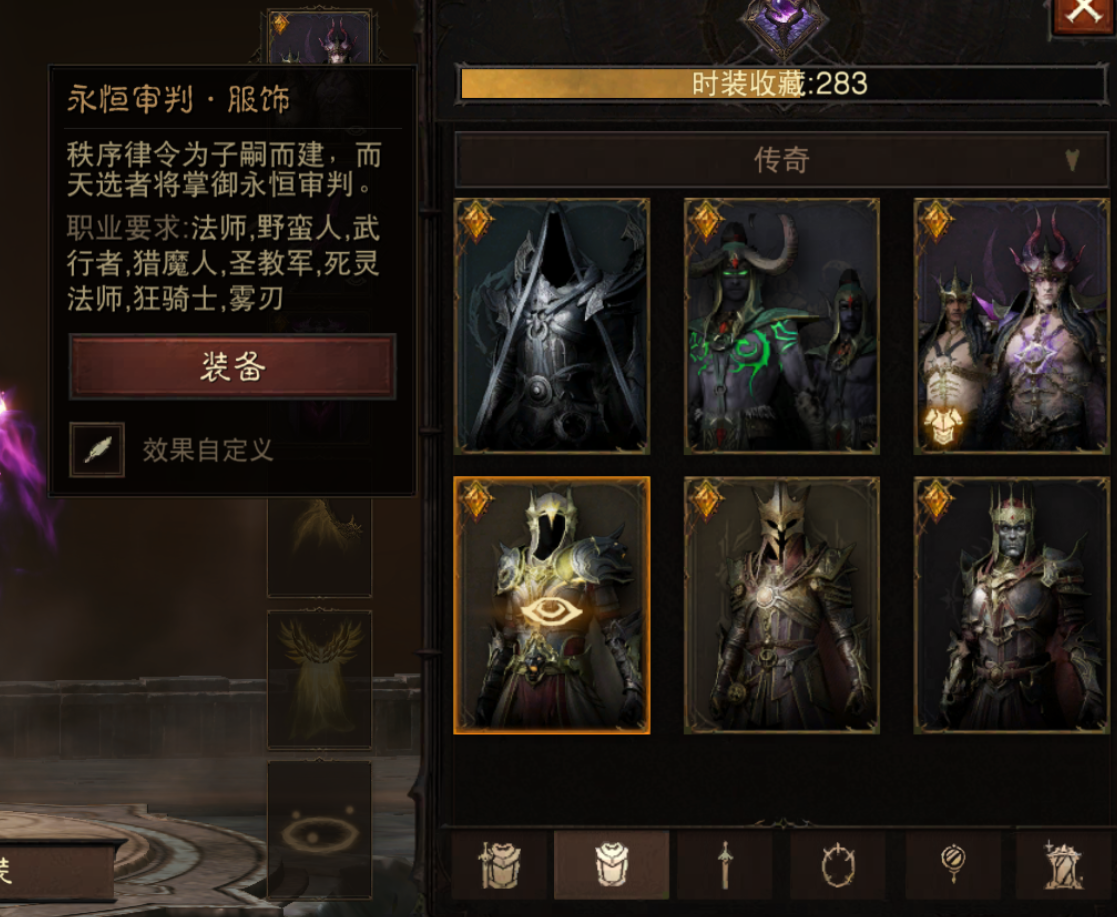Select the winged helmet knight outfit
Screen dimensions: 1117x917
(781, 605)
